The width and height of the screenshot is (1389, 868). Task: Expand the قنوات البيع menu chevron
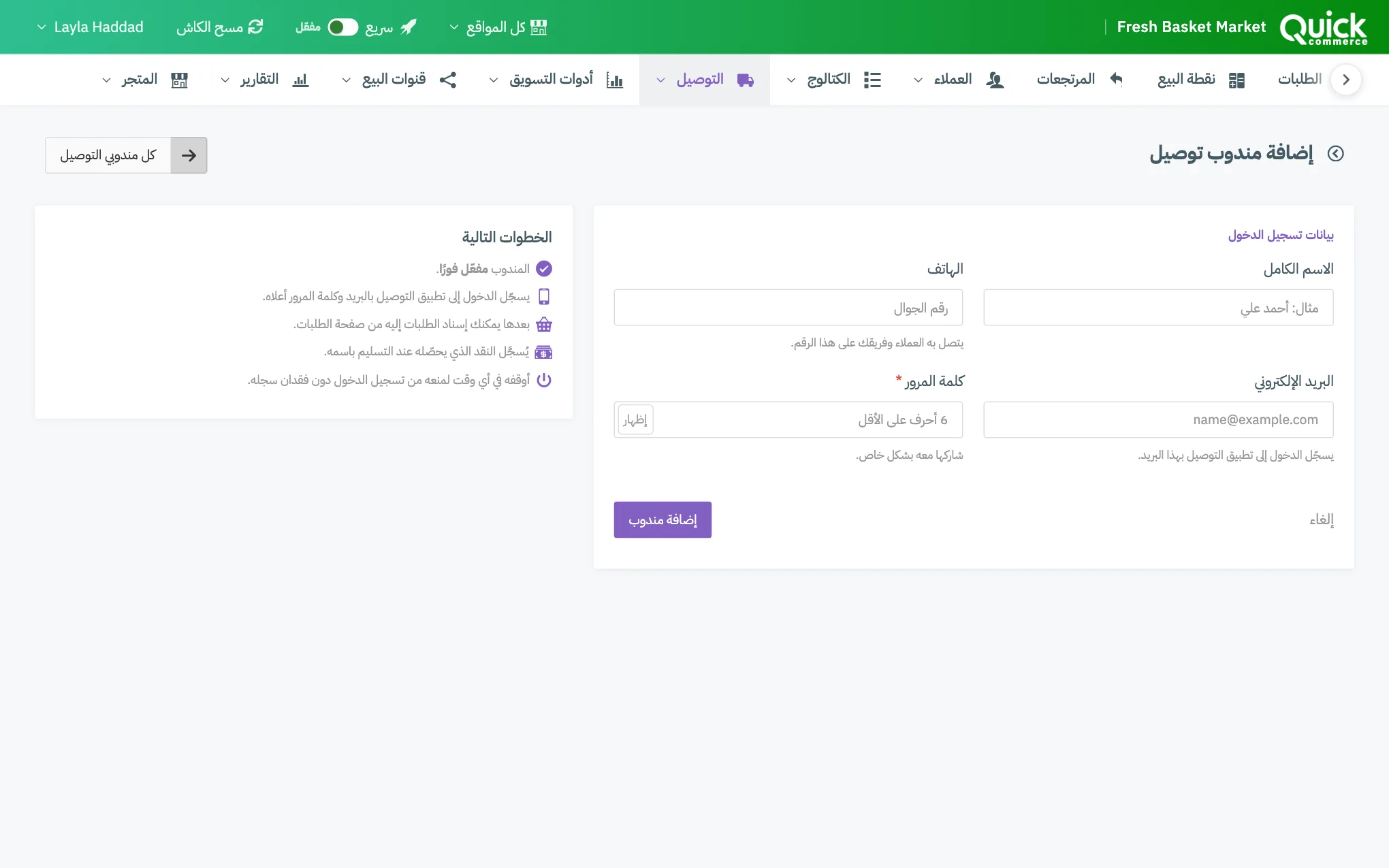347,80
